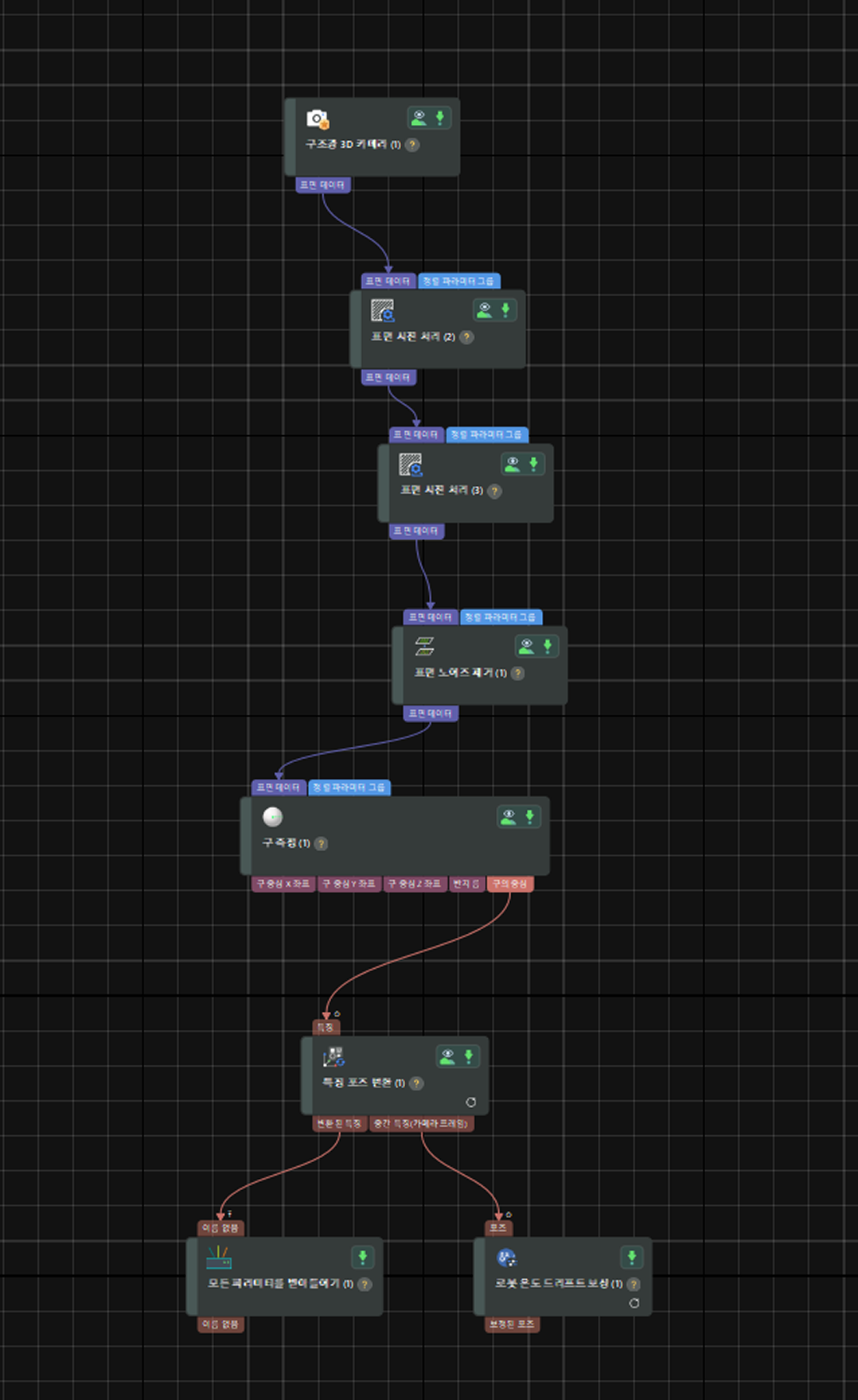
Task: Toggle the eye visualization on surface preprocessing step (3)
Action: click(x=513, y=464)
